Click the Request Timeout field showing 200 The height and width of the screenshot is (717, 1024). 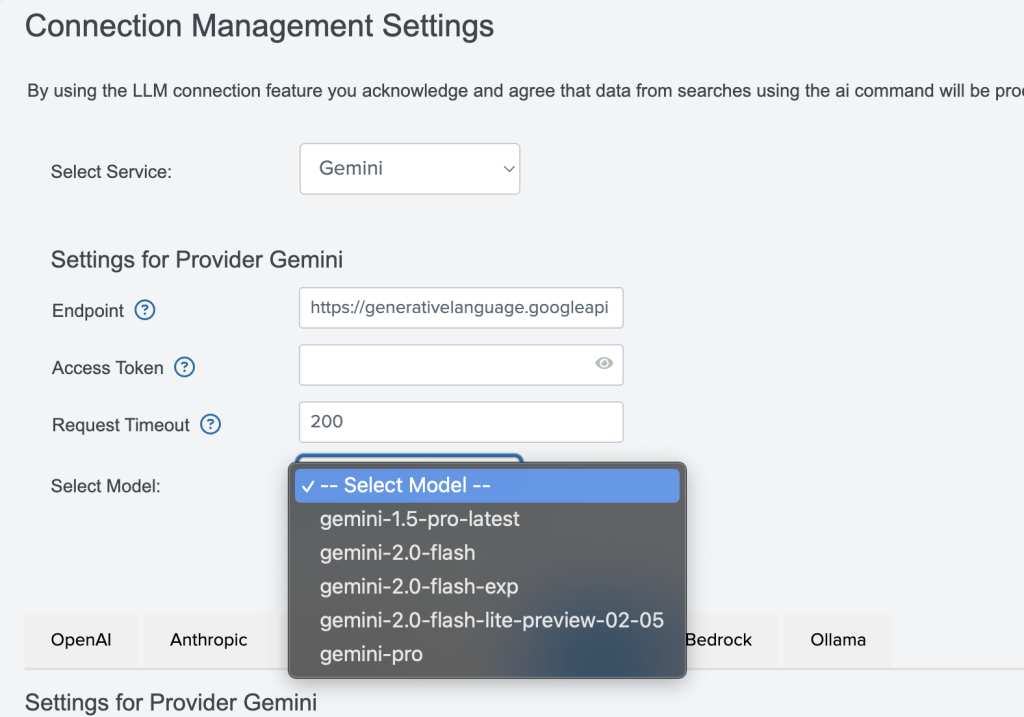click(461, 422)
